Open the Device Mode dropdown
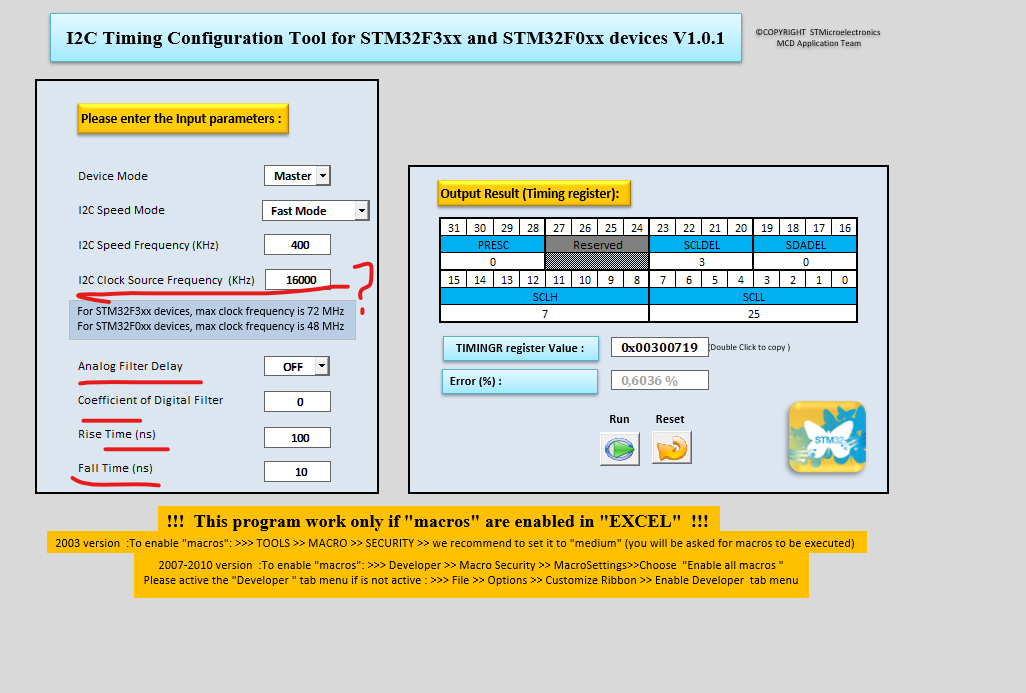The image size is (1026, 693). 322,175
